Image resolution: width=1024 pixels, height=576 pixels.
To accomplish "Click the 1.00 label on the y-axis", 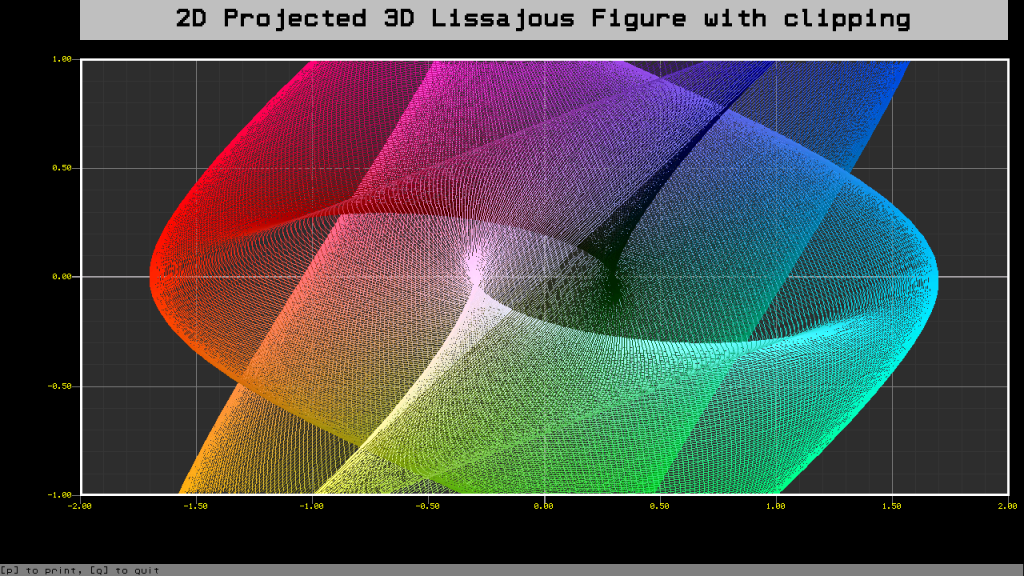I will (62, 59).
